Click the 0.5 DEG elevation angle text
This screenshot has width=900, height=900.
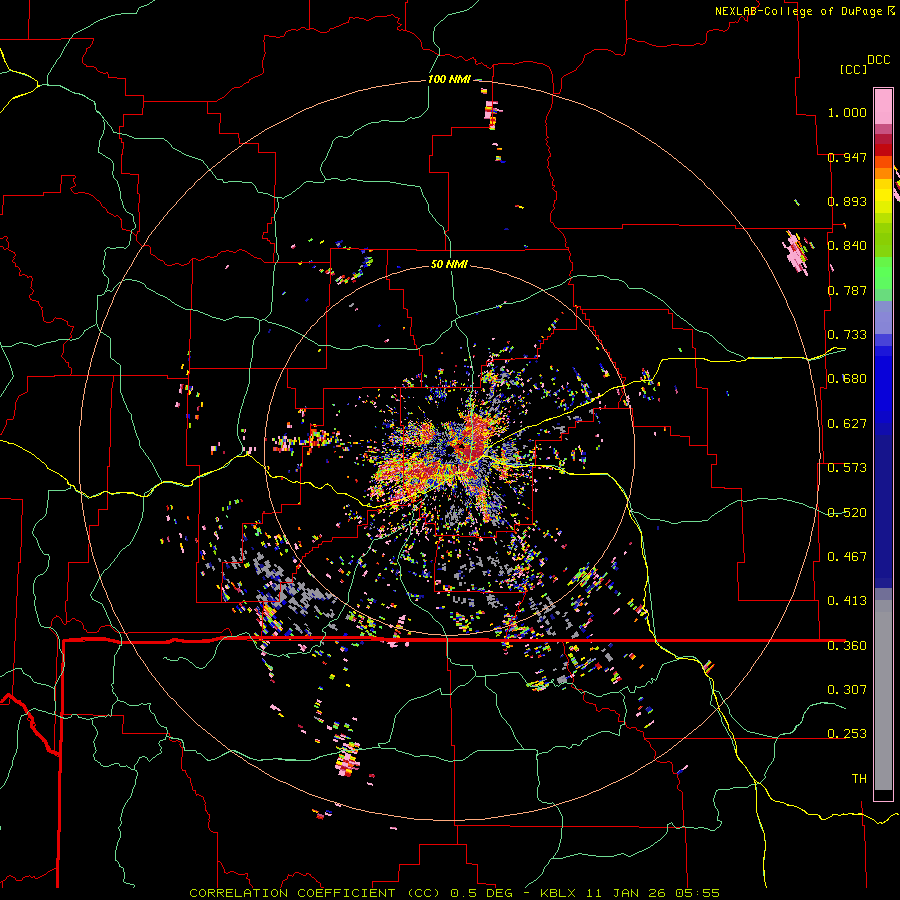481,893
